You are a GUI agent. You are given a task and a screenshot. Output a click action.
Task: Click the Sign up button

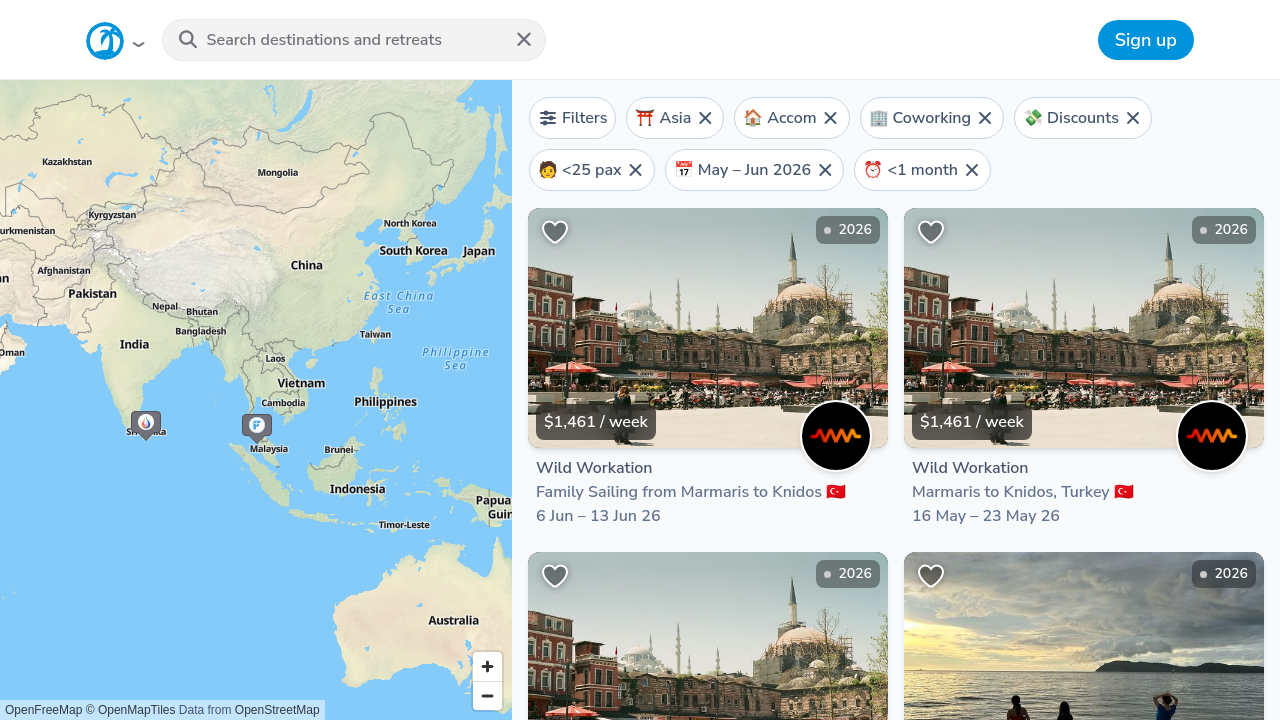(1146, 40)
